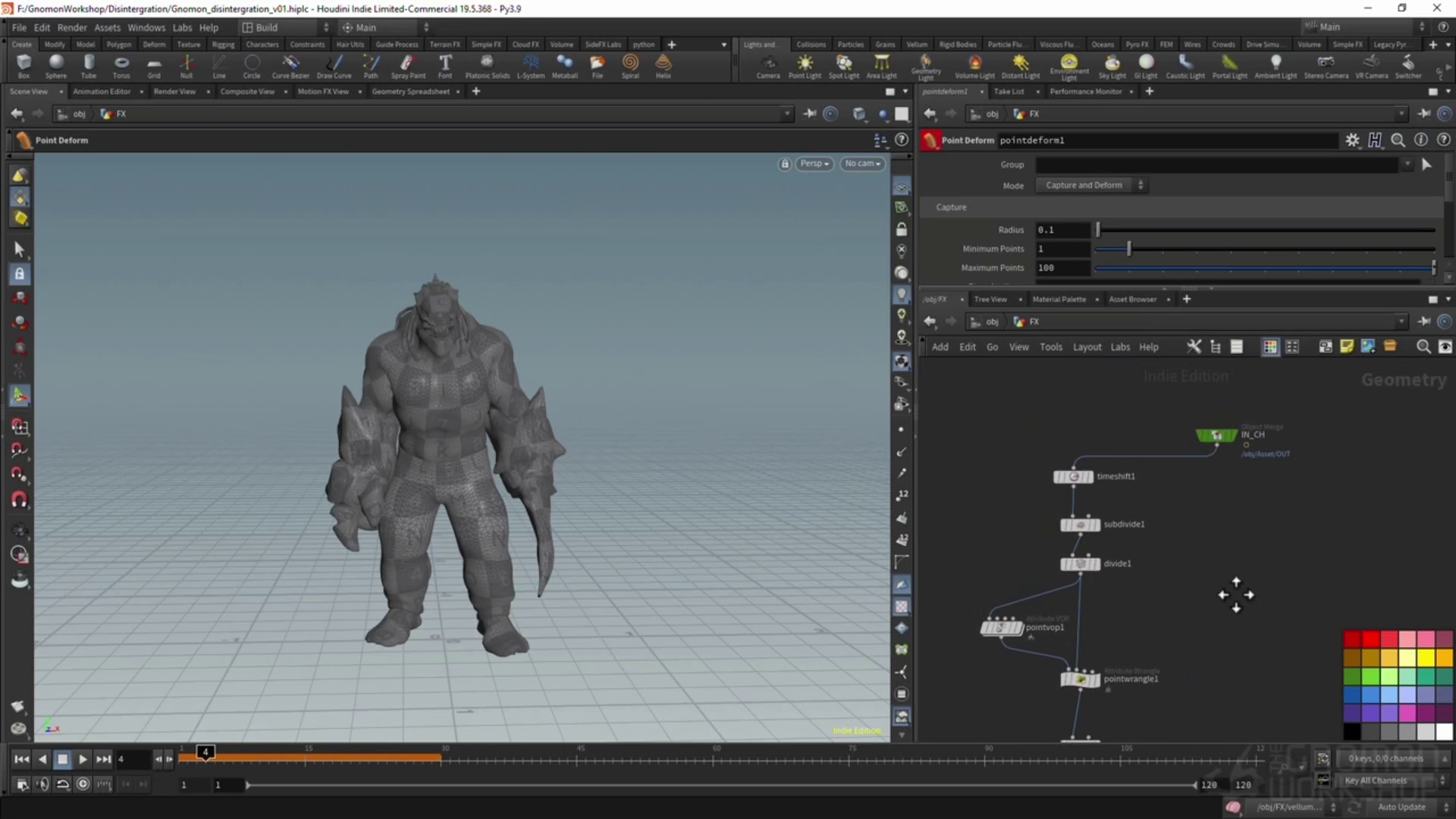The height and width of the screenshot is (819, 1456).
Task: Click the network editor search icon
Action: point(1423,347)
